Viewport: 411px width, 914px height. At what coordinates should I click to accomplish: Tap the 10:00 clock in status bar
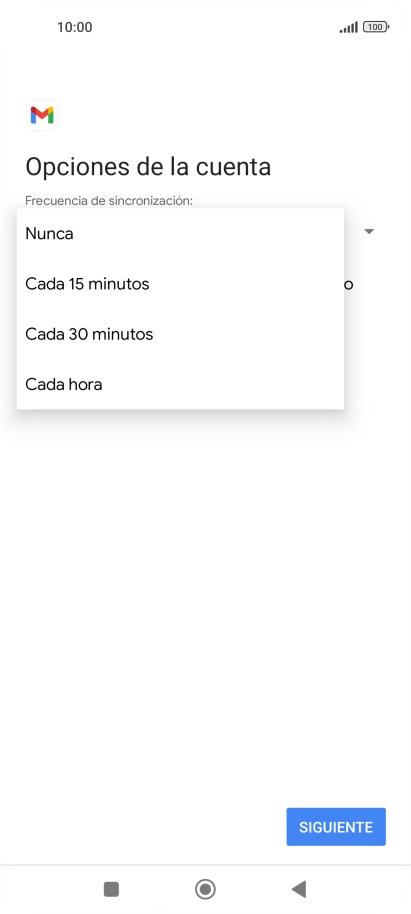coord(75,27)
